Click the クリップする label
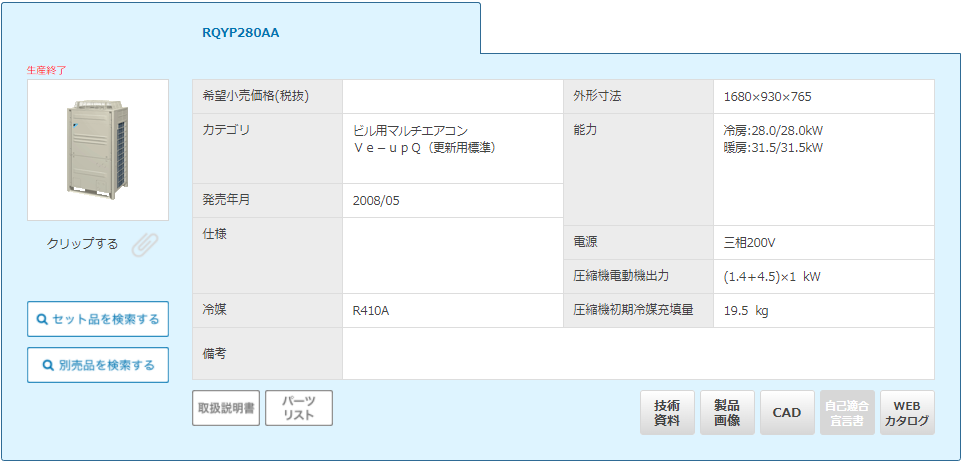 pos(82,244)
